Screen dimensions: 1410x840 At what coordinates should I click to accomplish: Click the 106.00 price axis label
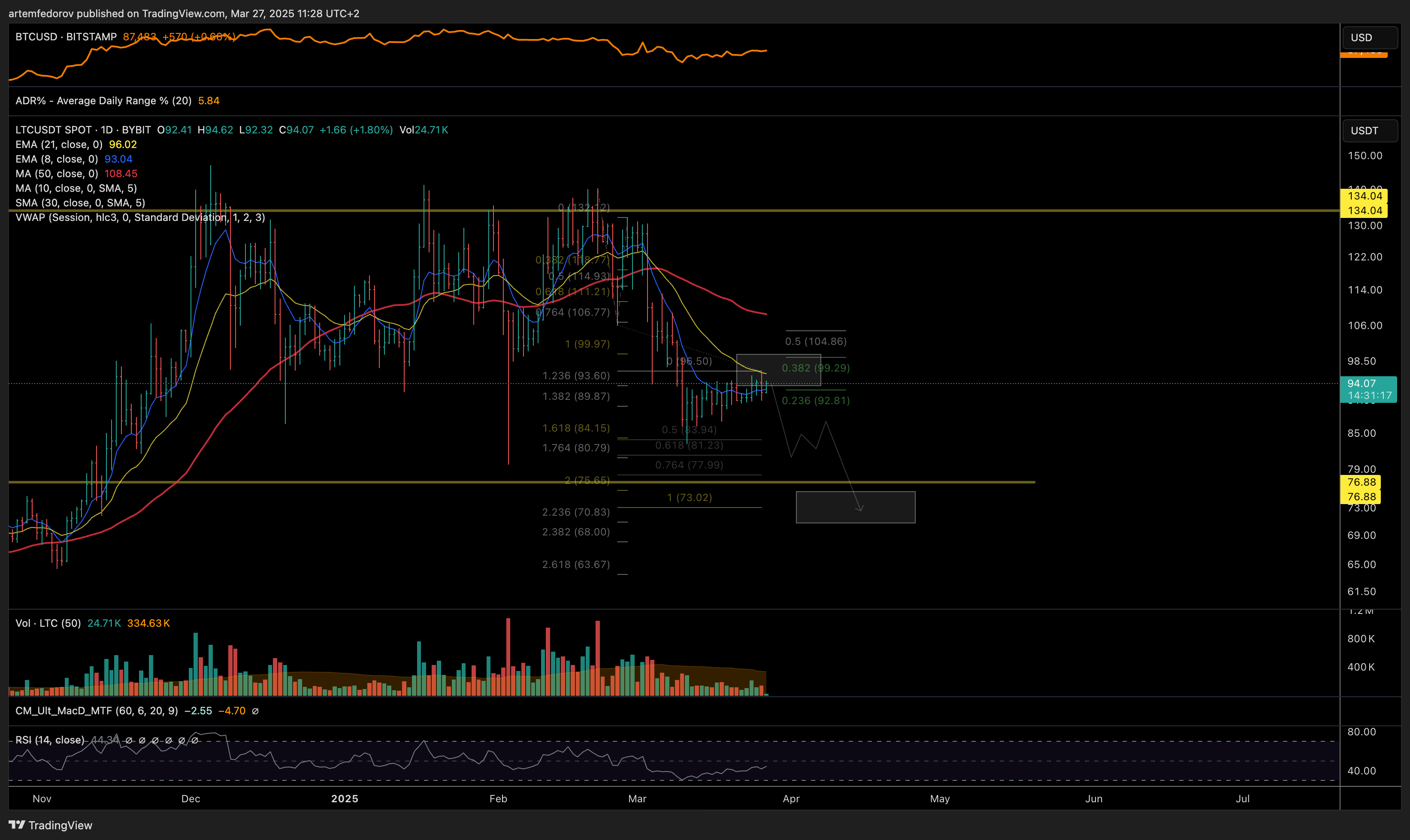click(1365, 326)
